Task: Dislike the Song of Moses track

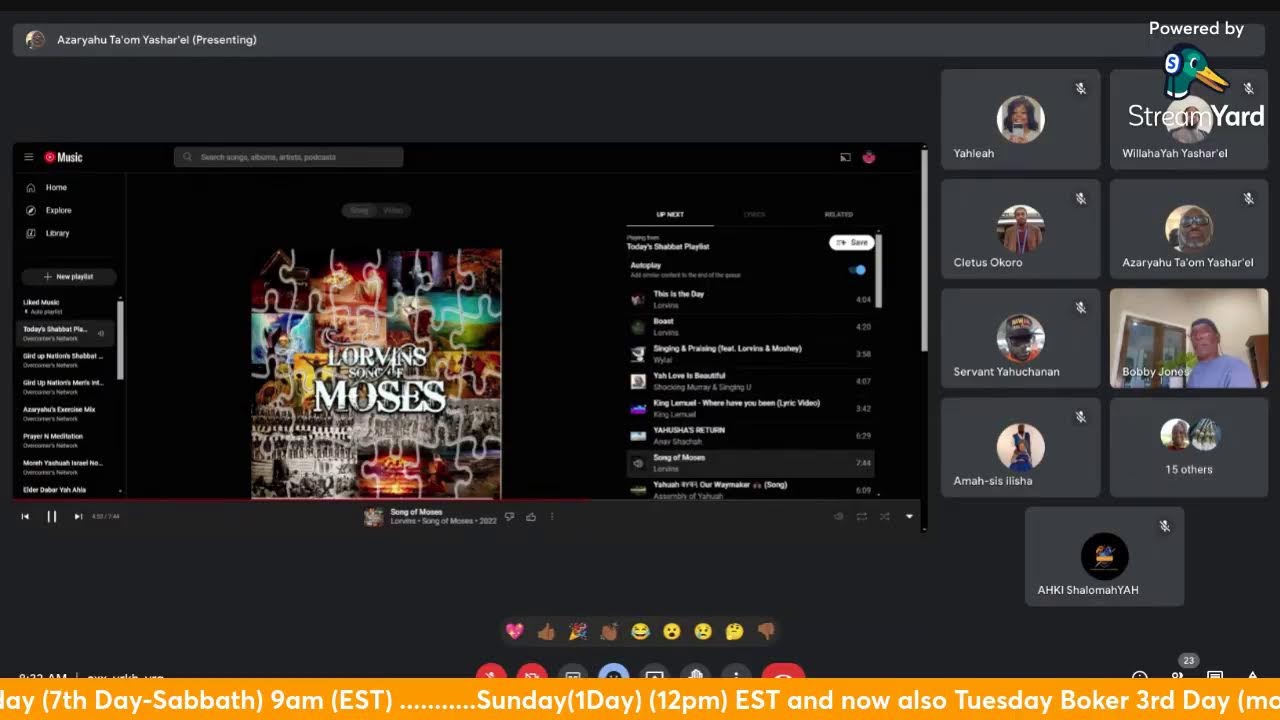Action: coord(509,516)
